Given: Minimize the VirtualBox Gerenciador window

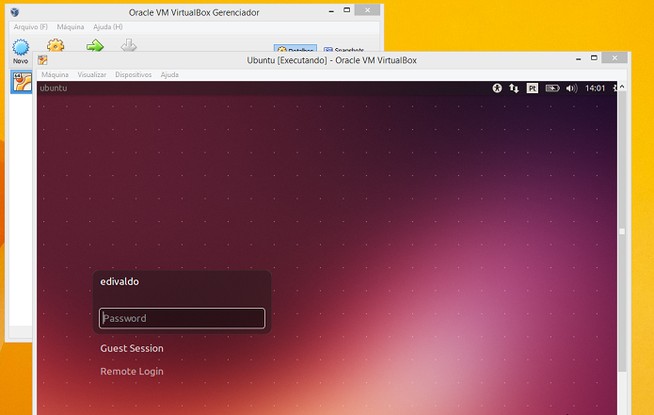Looking at the screenshot, I should pyautogui.click(x=331, y=11).
